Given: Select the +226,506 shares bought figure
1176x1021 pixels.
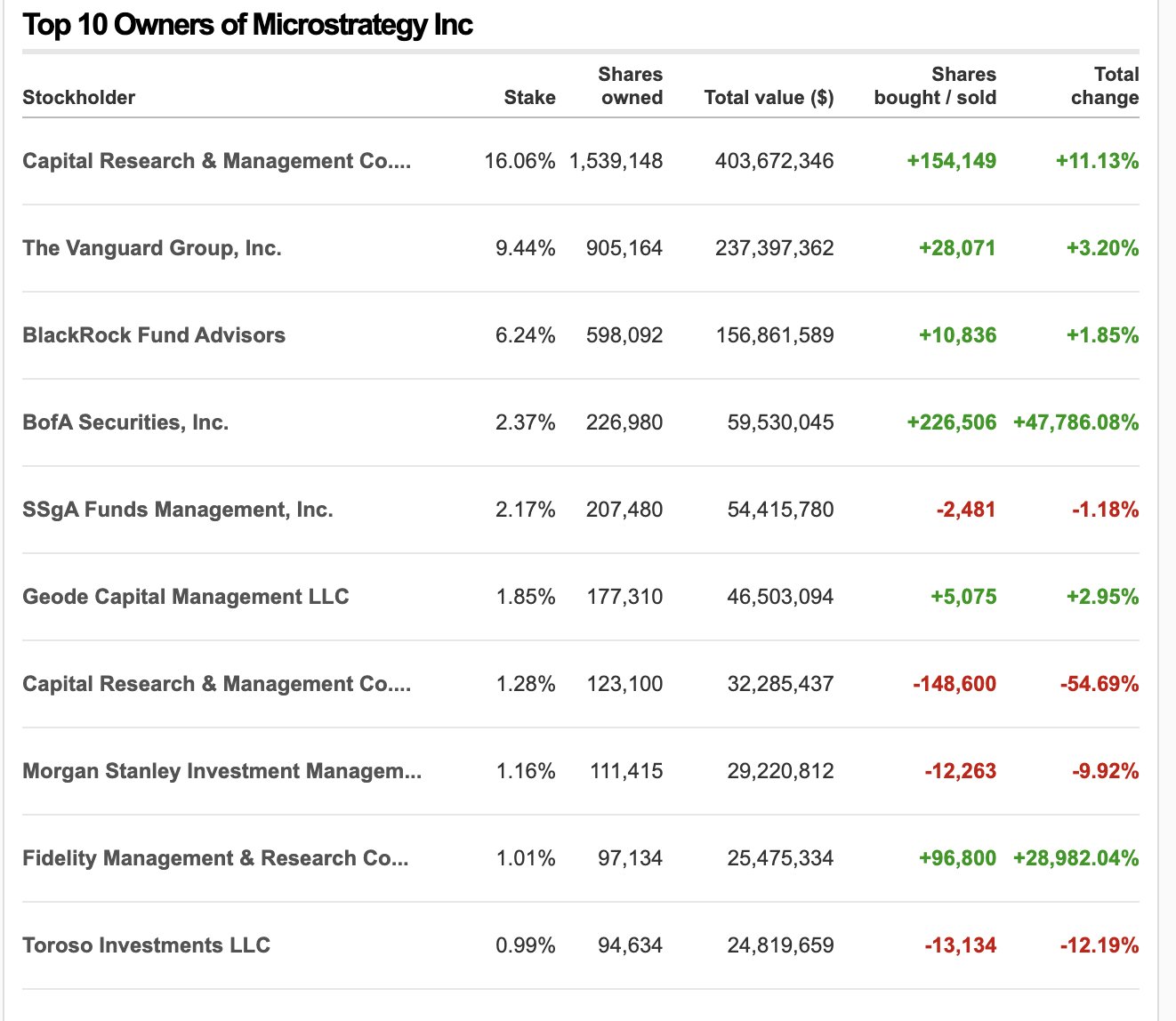Looking at the screenshot, I should click(x=952, y=422).
